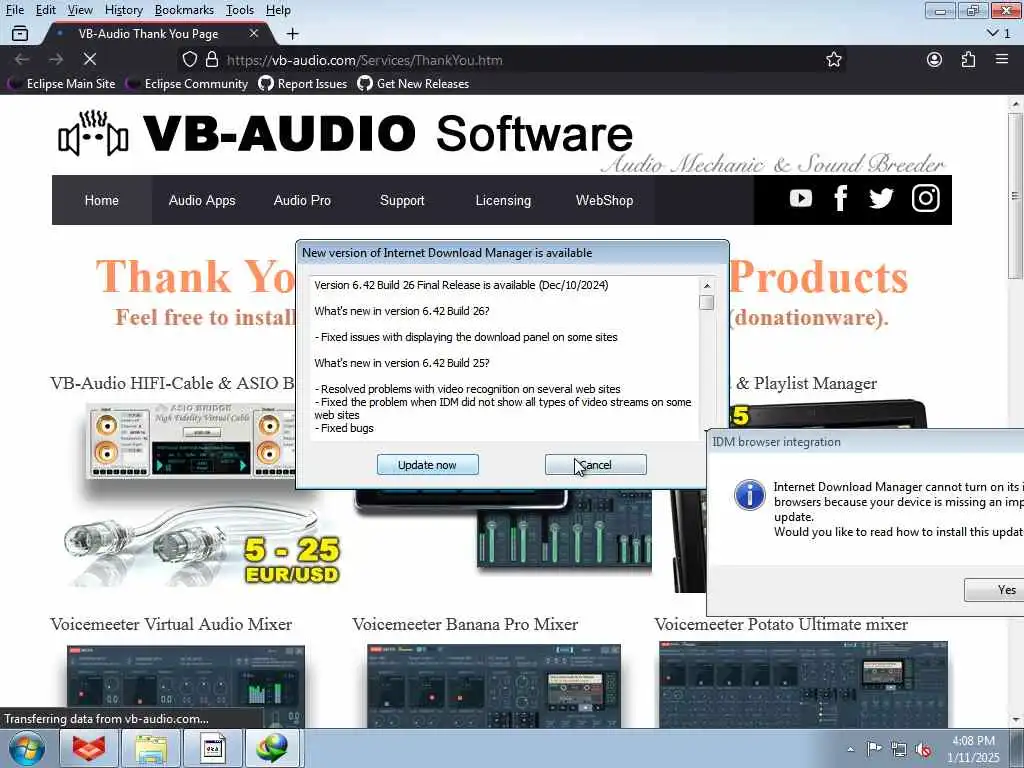Stop loading with the X toolbar button
This screenshot has height=768, width=1024.
point(90,59)
